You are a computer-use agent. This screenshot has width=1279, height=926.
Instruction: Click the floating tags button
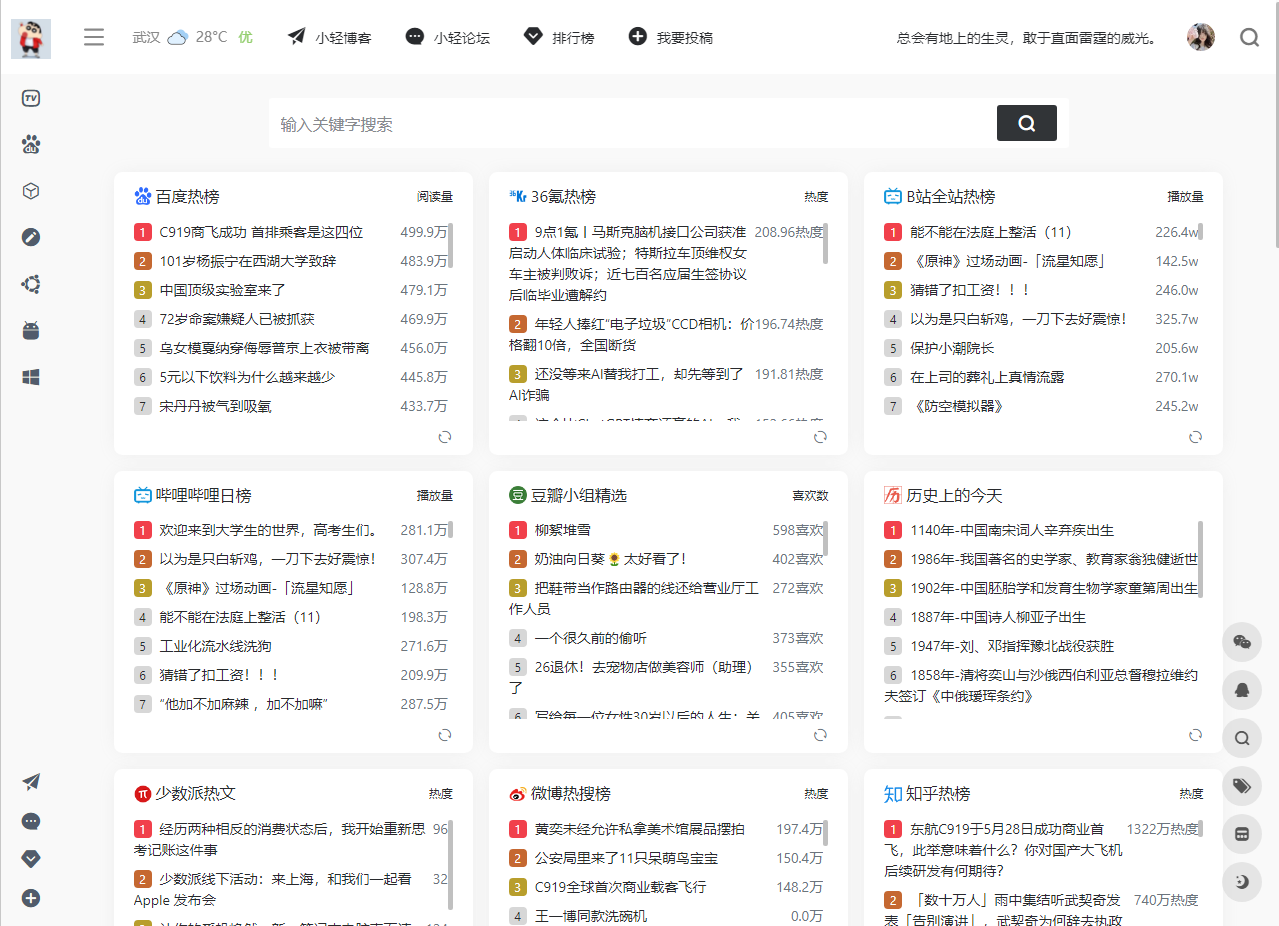pos(1242,786)
